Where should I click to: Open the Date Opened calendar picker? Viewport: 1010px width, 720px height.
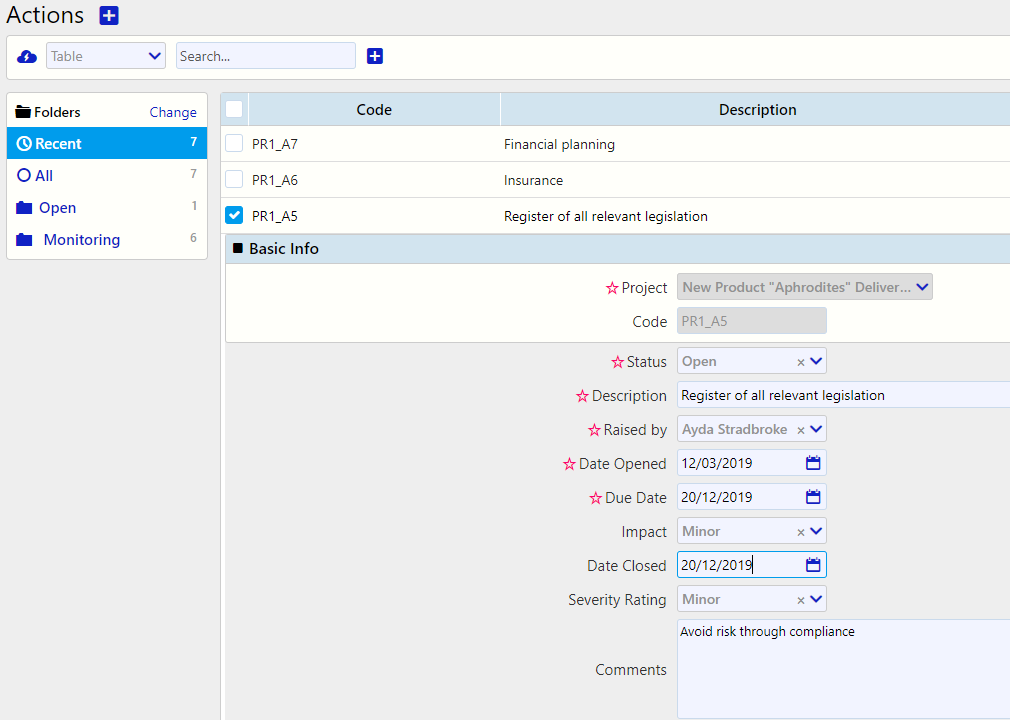tap(813, 463)
